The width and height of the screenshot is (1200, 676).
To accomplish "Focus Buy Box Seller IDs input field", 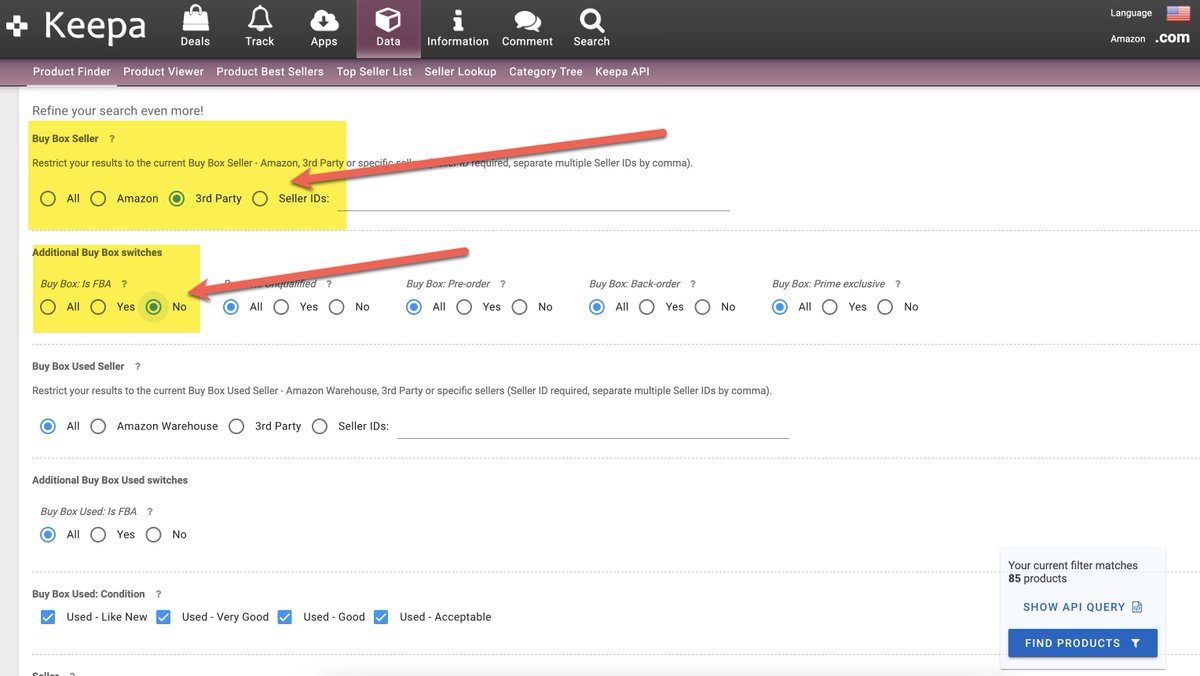I will coord(533,198).
